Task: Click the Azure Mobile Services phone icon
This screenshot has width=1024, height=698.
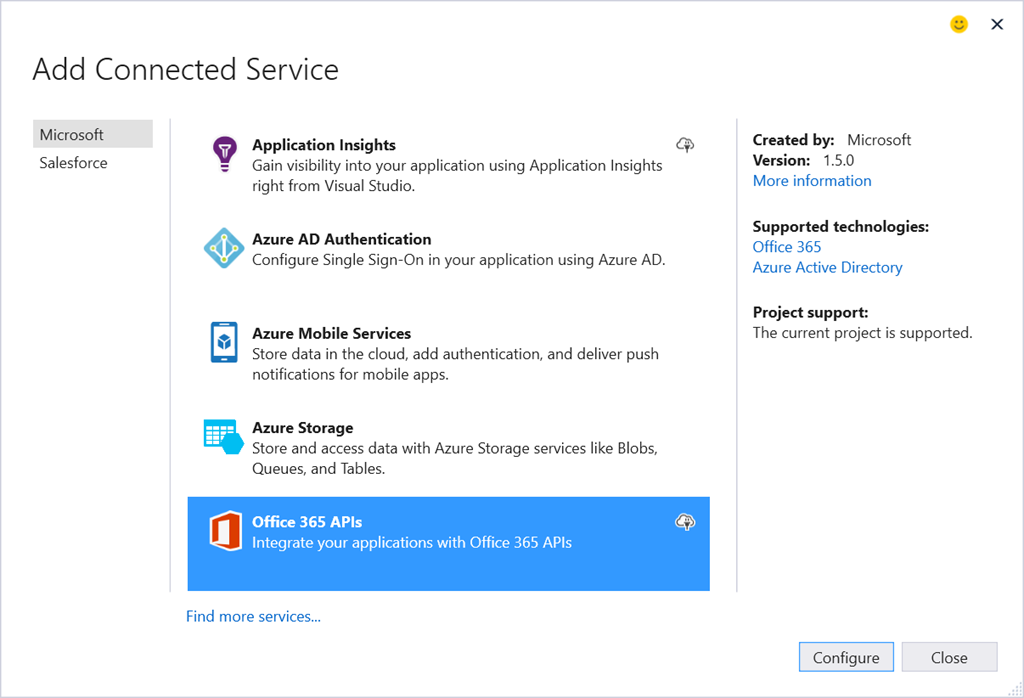Action: [x=224, y=341]
